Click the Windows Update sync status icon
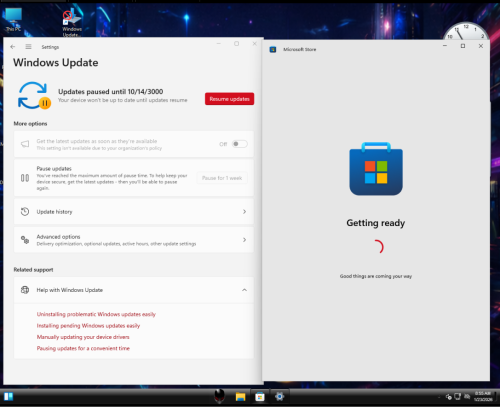The image size is (500, 407). point(34,96)
